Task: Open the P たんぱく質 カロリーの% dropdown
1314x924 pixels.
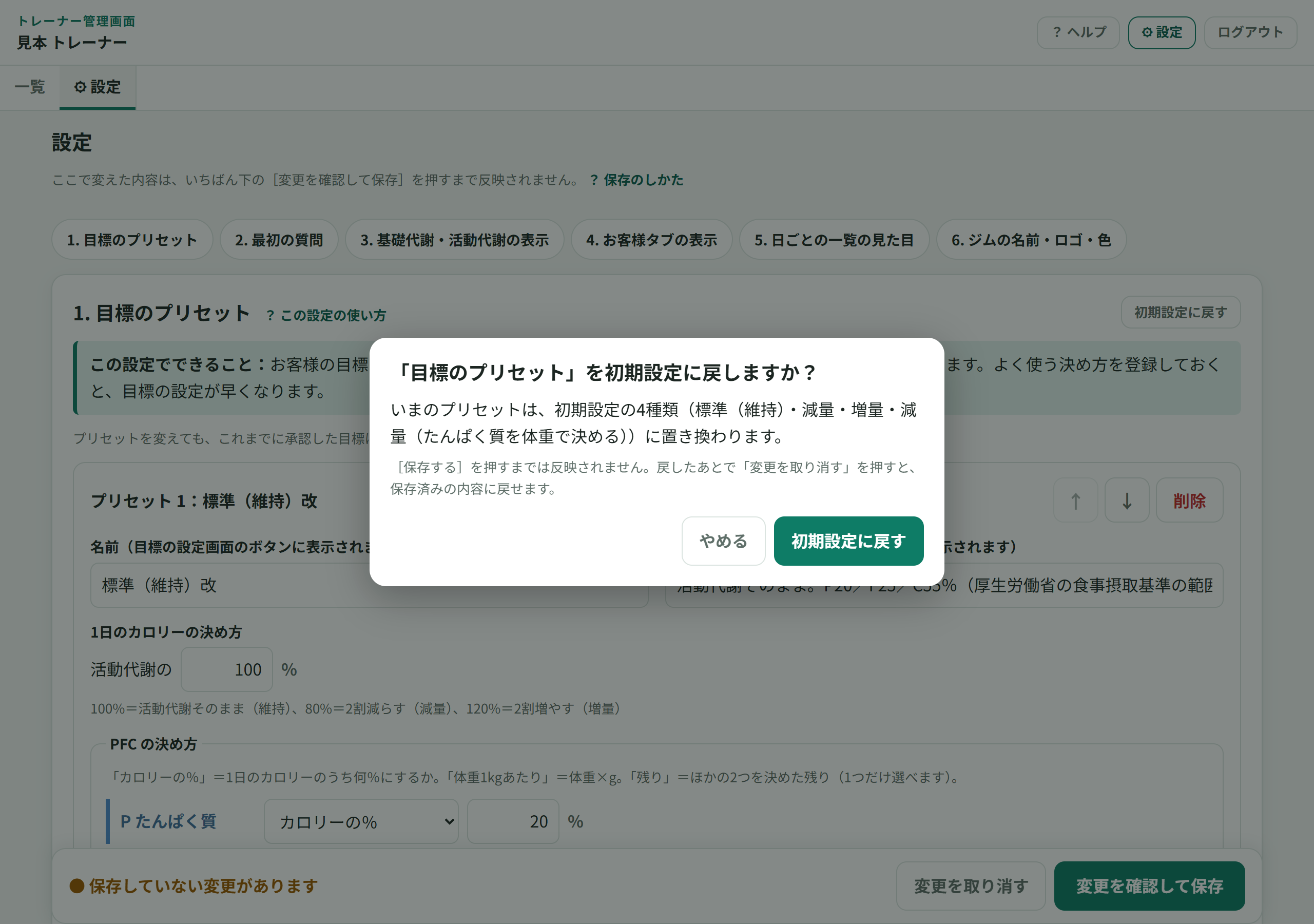Action: tap(361, 821)
